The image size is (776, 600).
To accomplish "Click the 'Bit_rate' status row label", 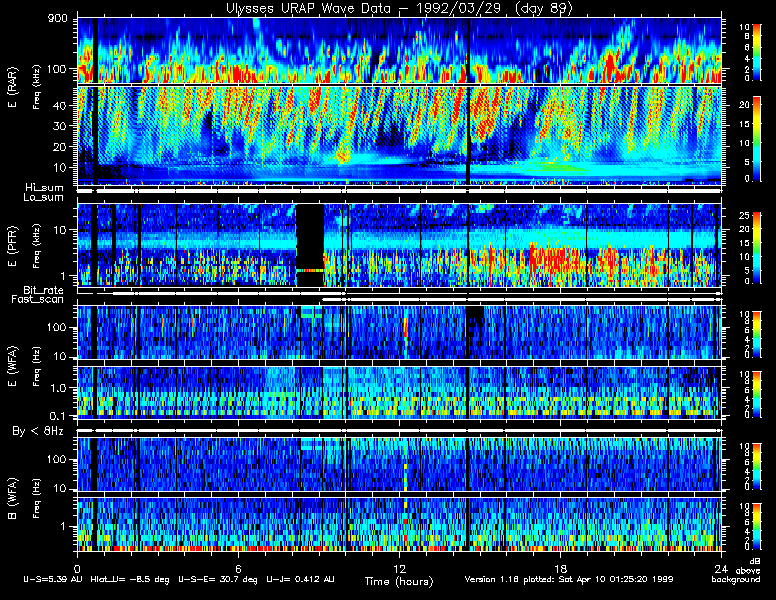I will (44, 290).
